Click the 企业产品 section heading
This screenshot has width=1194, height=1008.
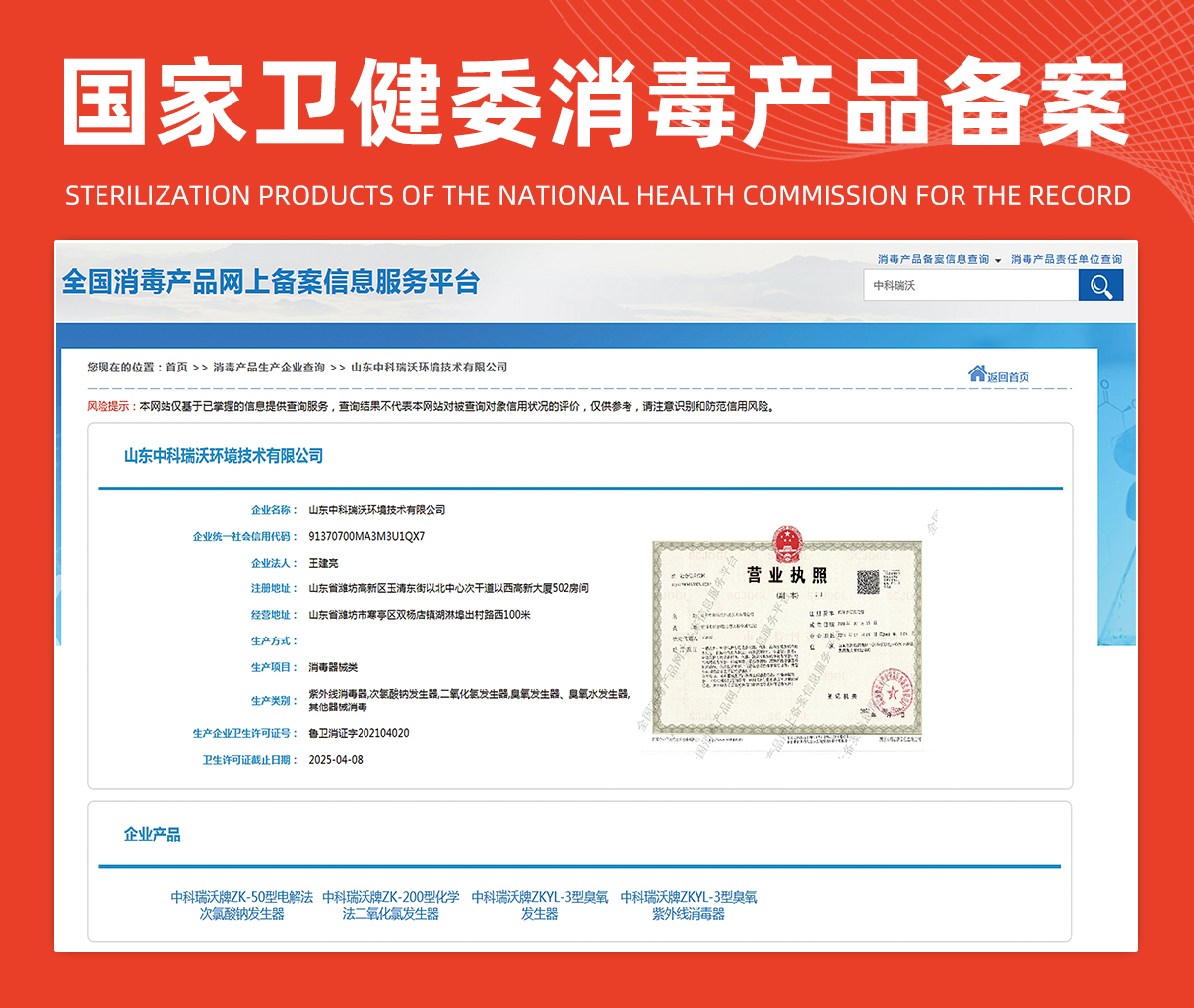pos(152,835)
